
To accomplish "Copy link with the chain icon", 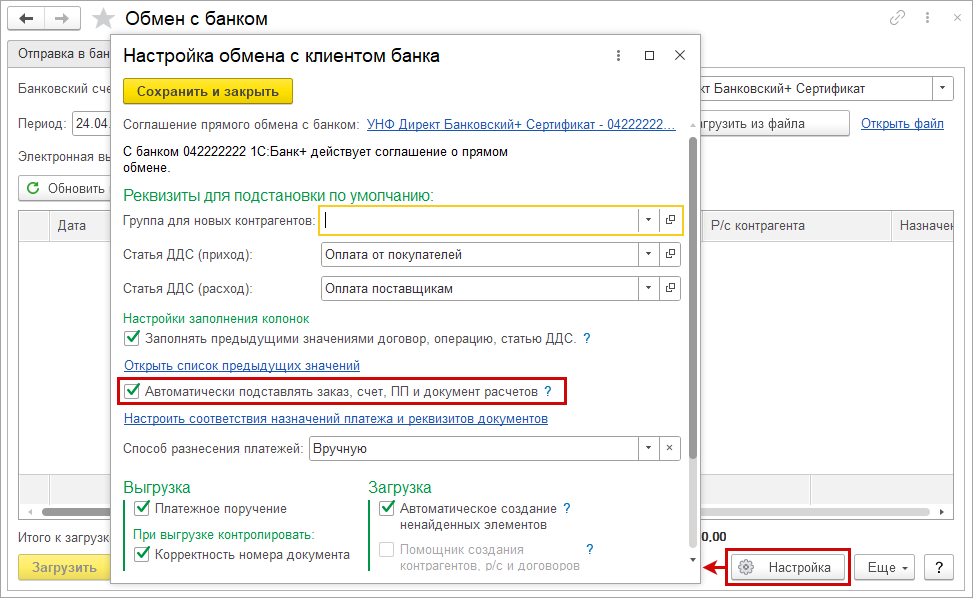I will pos(897,18).
